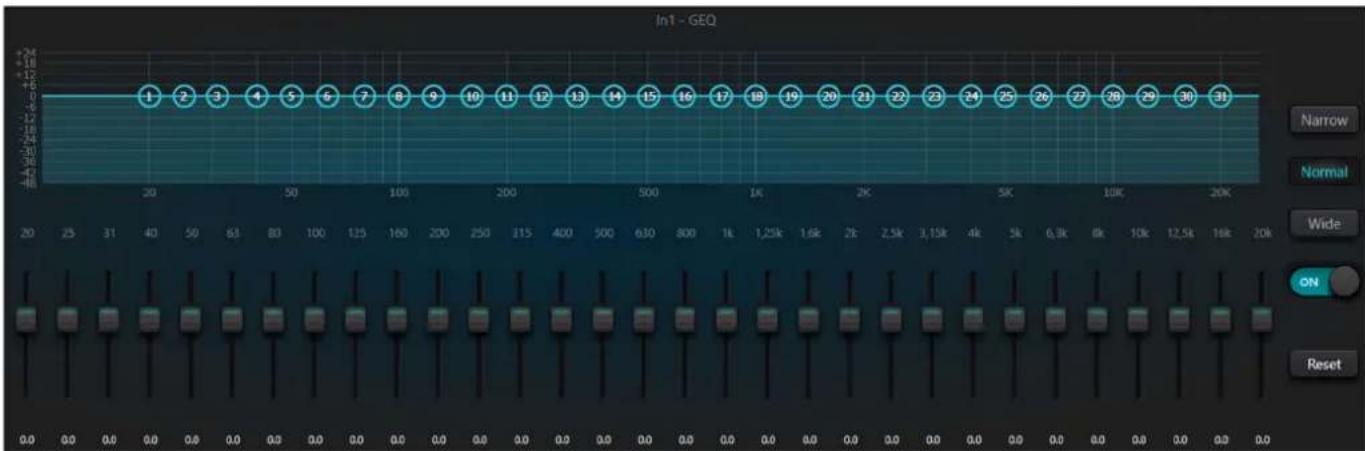Click the 125 Hz band fader handle
Viewport: 1365px width, 451px height.
point(356,320)
